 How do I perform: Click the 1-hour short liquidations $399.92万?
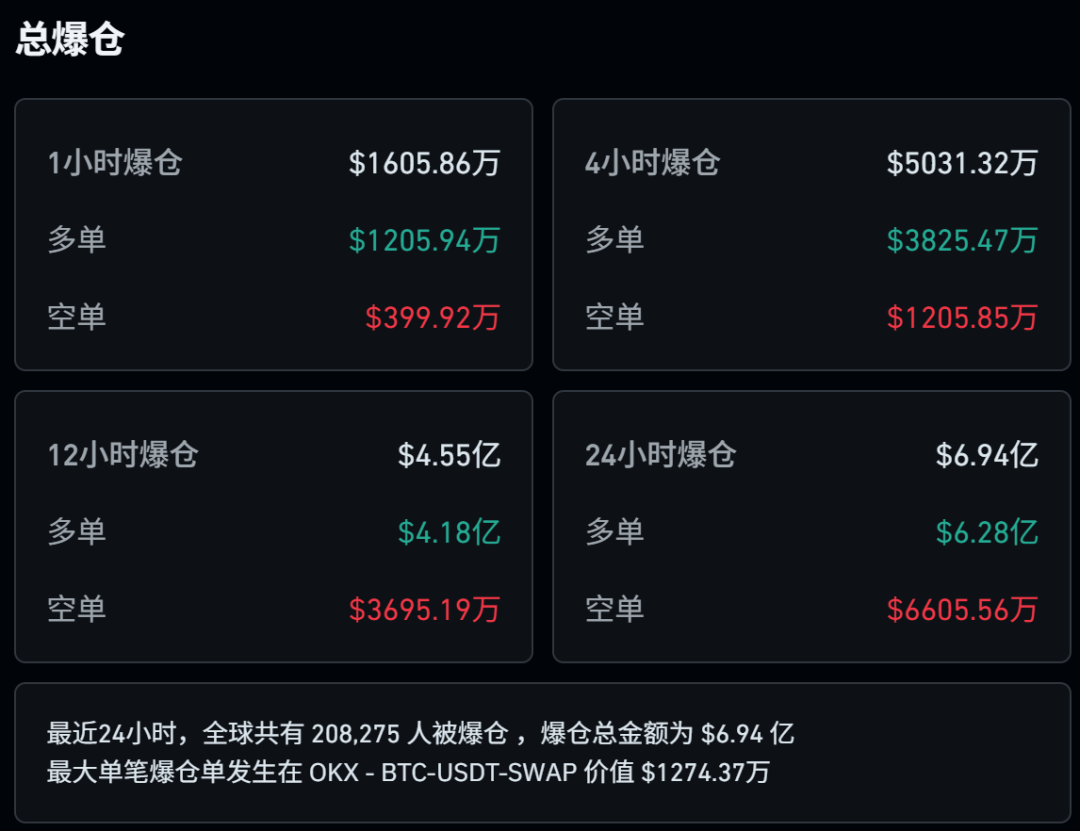[432, 317]
